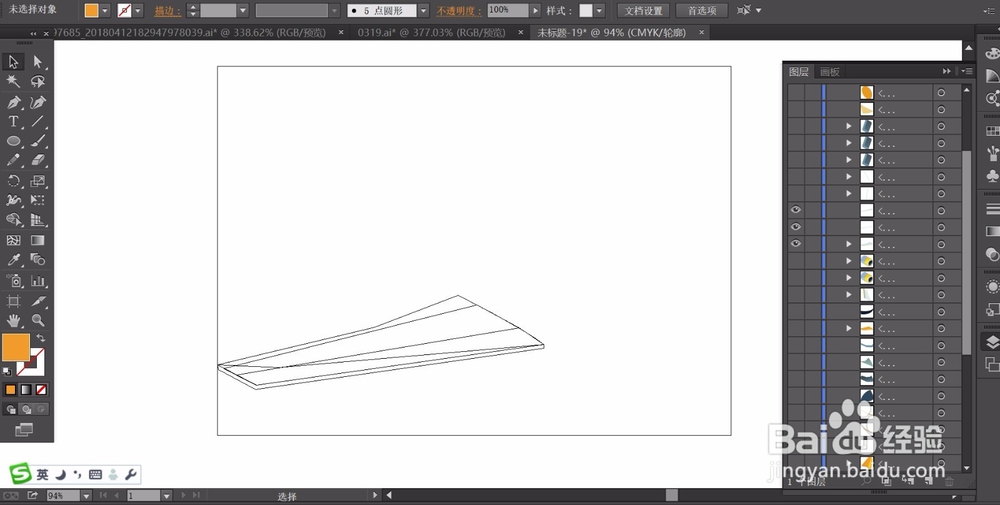Open the 5 点圆形 brush definition dropdown

tap(422, 11)
